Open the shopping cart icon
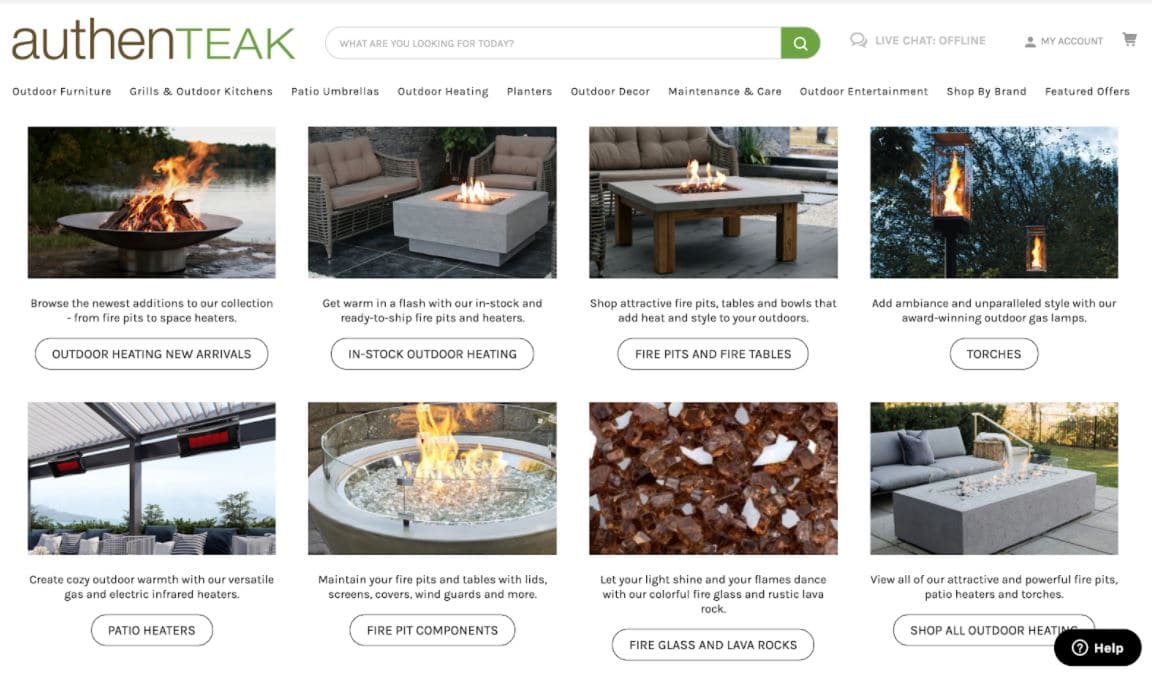The width and height of the screenshot is (1152, 673). pyautogui.click(x=1129, y=39)
